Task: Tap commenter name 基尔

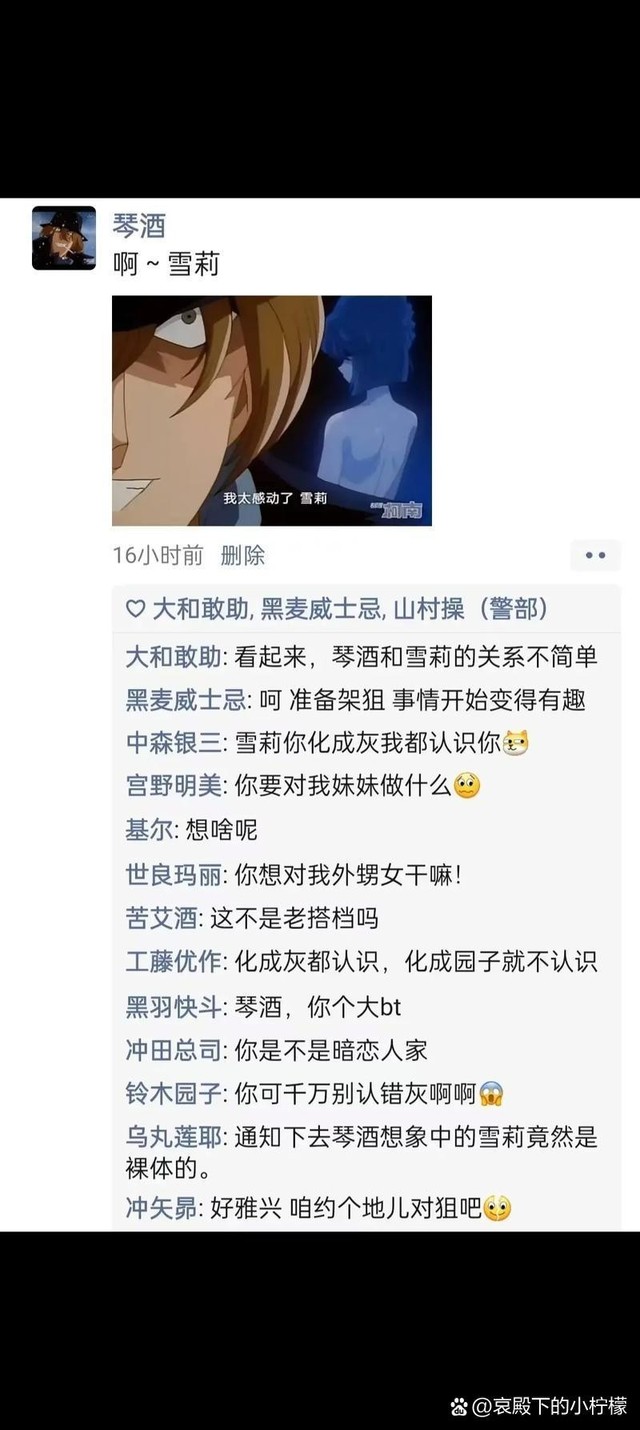Action: coord(150,830)
